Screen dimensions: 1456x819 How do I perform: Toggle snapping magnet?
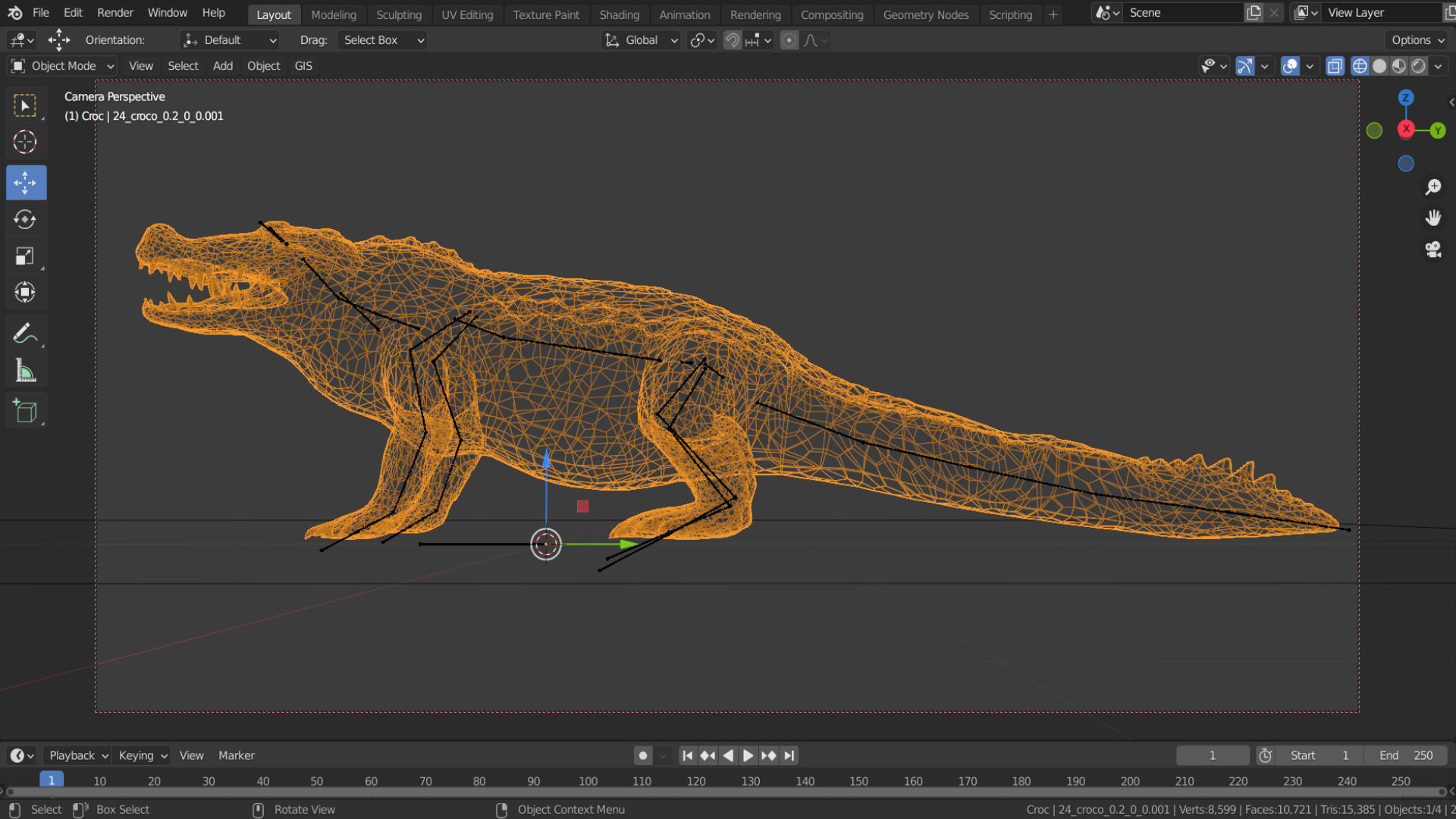(732, 40)
